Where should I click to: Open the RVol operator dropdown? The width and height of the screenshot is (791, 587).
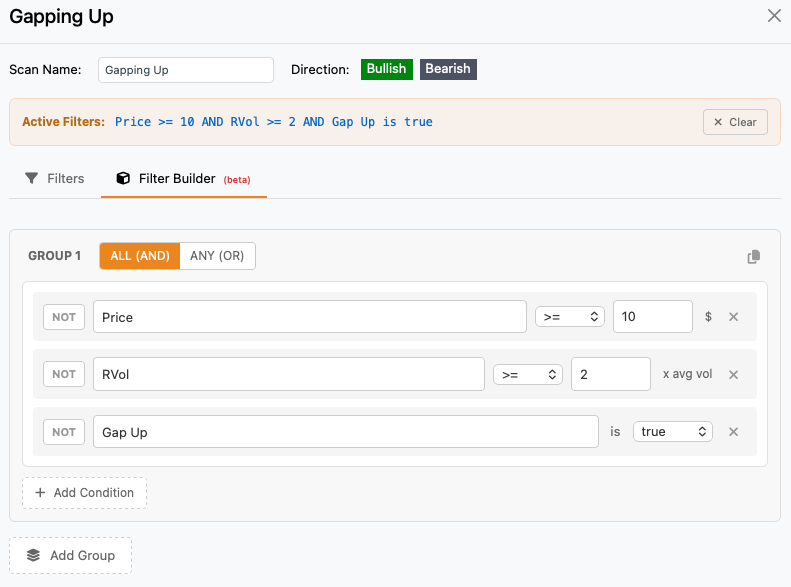point(528,374)
